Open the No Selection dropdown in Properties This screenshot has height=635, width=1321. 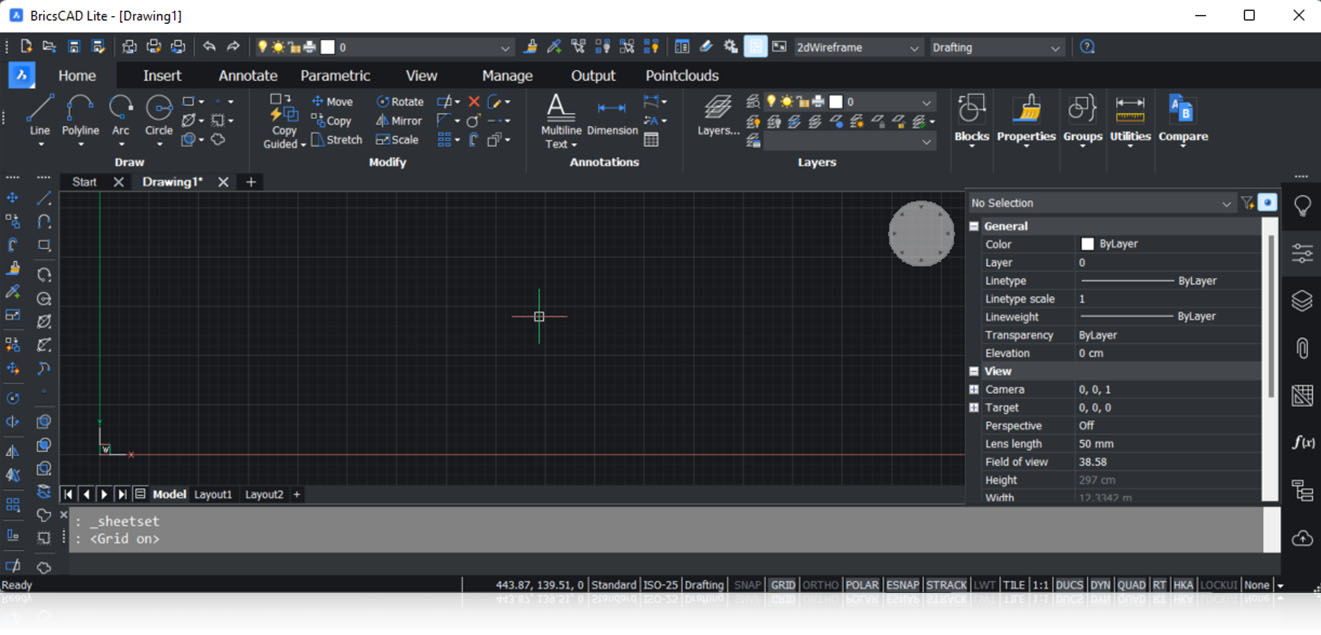(x=1102, y=203)
